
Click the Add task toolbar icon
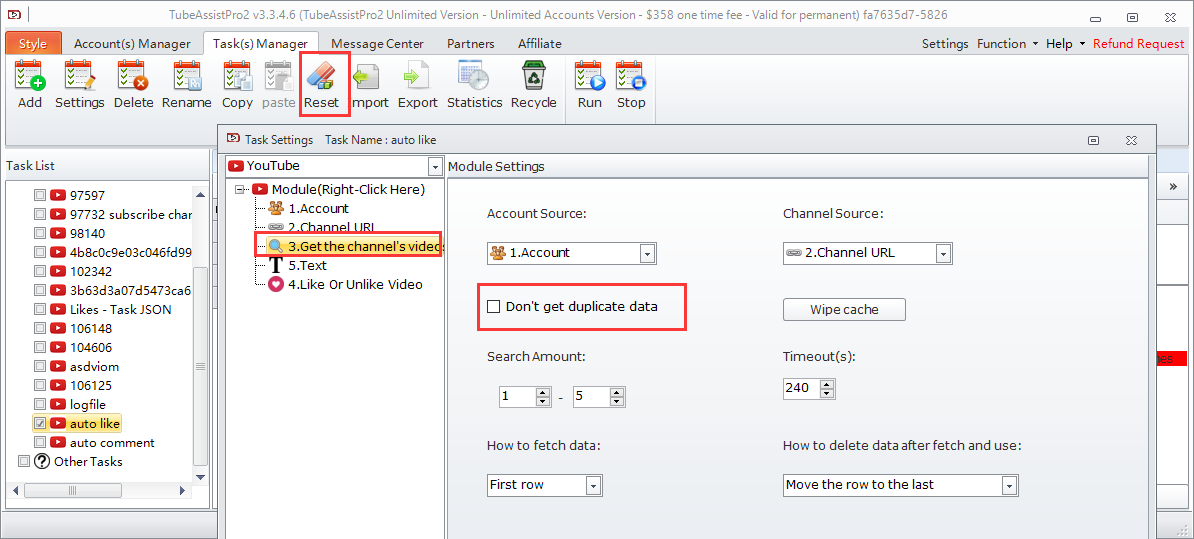tap(30, 78)
